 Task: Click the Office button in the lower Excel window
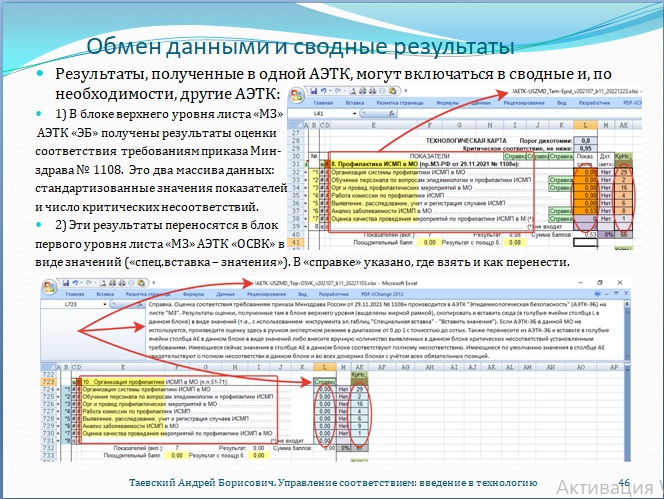(50, 287)
